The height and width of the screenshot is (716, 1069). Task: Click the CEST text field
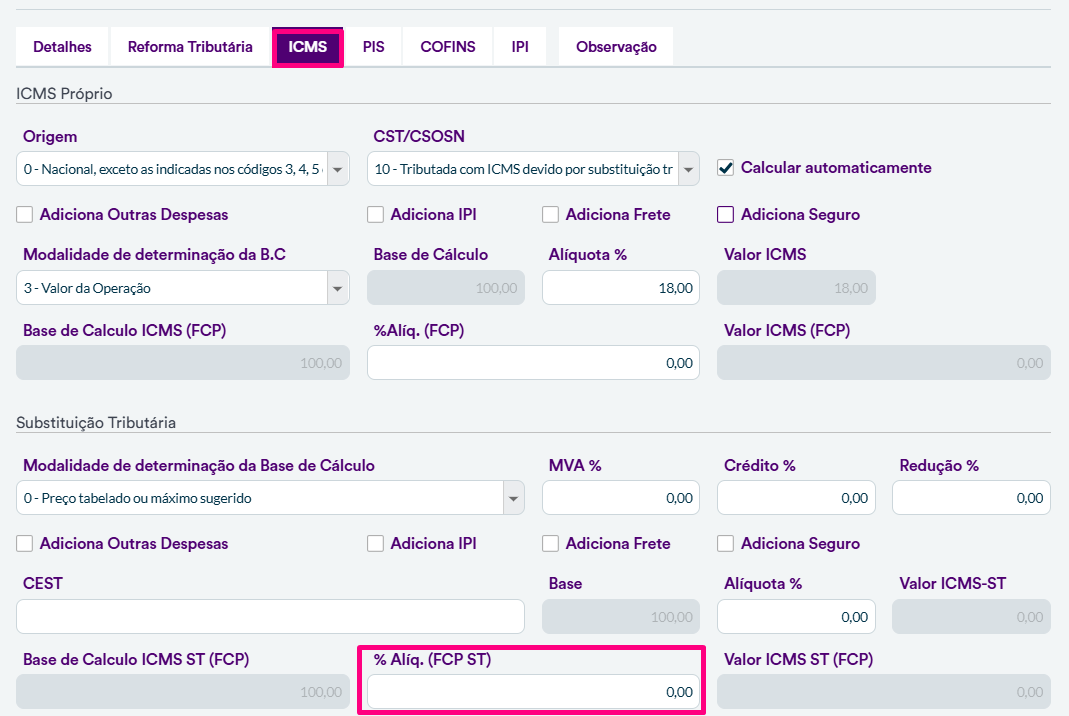270,617
